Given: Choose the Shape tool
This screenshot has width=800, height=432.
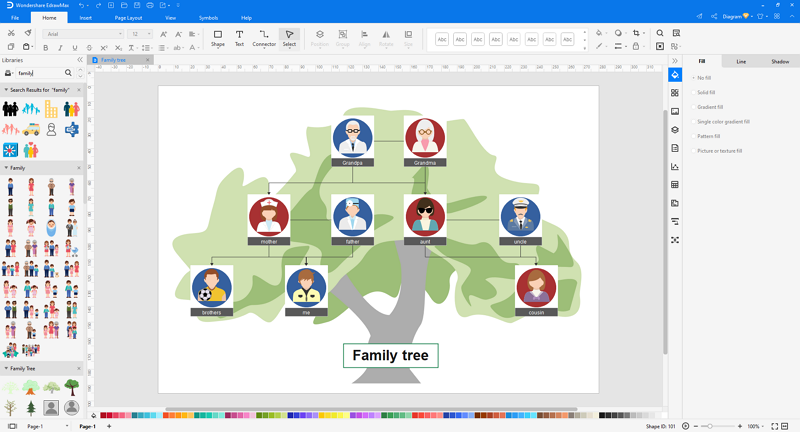Looking at the screenshot, I should tap(218, 38).
